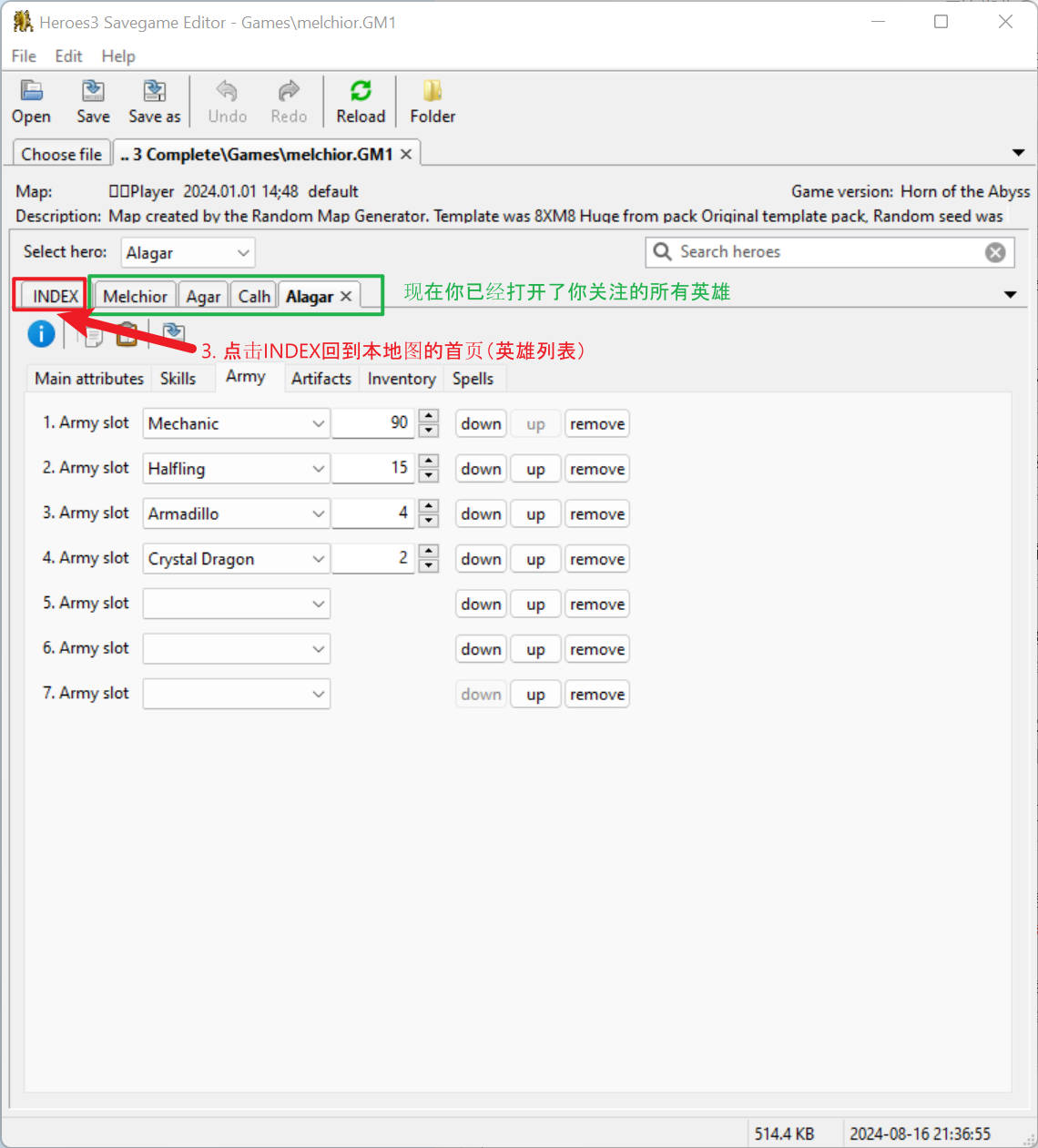This screenshot has width=1038, height=1148.
Task: Increase the Crystal Dragon count with the up spinner
Action: point(429,552)
